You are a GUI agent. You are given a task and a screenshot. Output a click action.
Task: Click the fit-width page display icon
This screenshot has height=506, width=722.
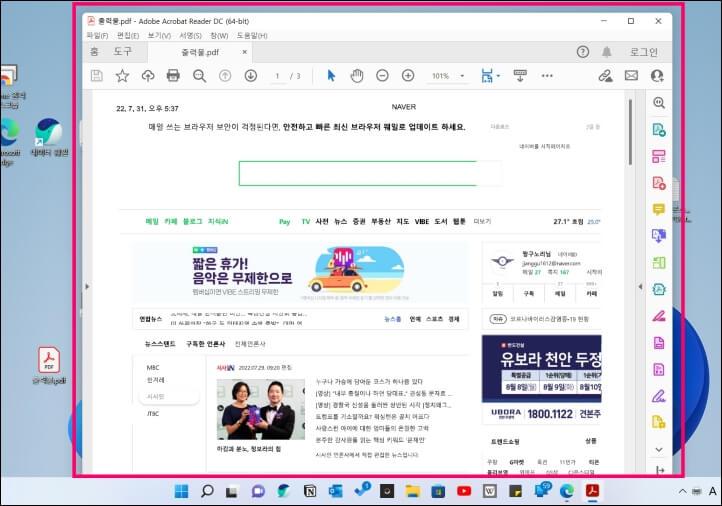487,76
